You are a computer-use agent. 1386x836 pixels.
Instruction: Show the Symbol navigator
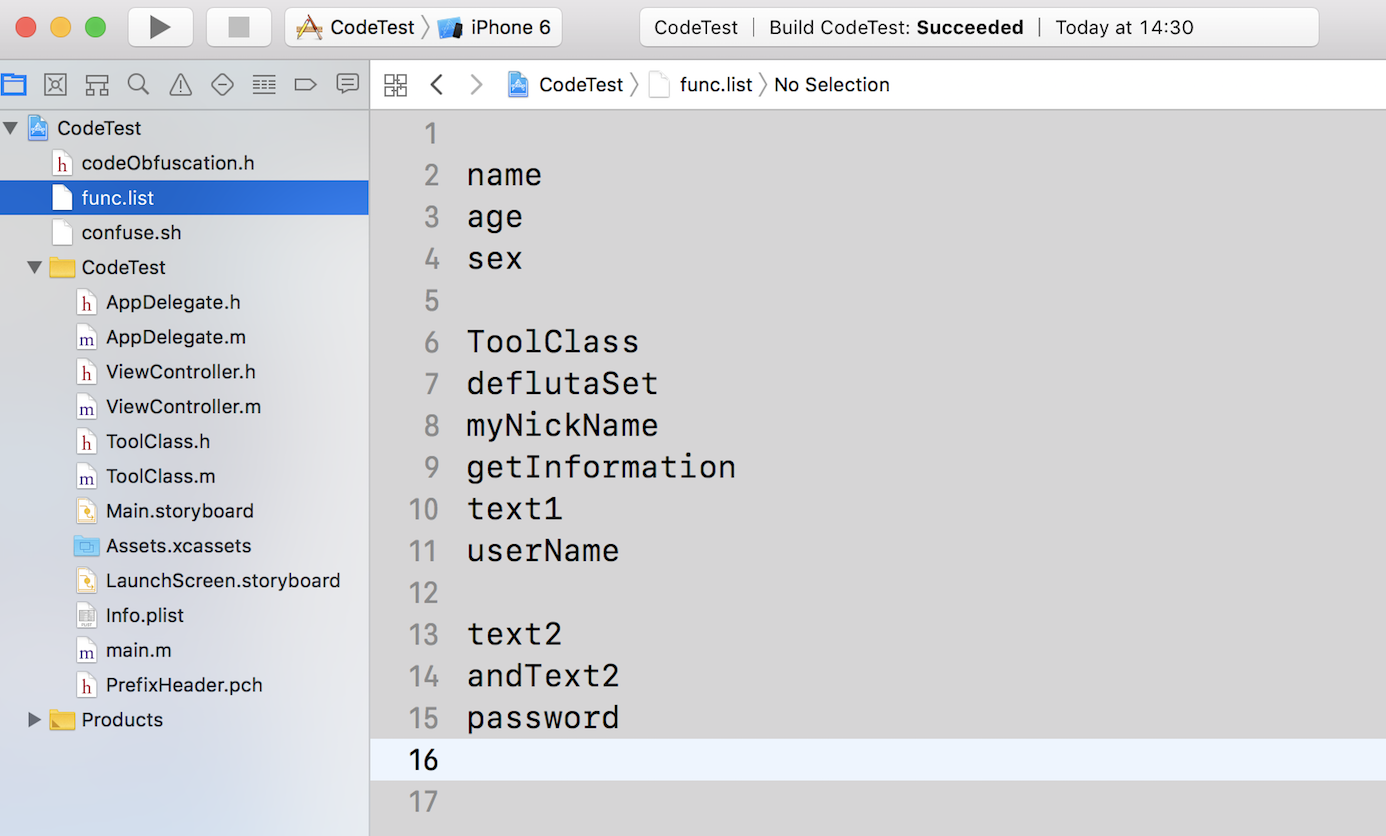97,85
